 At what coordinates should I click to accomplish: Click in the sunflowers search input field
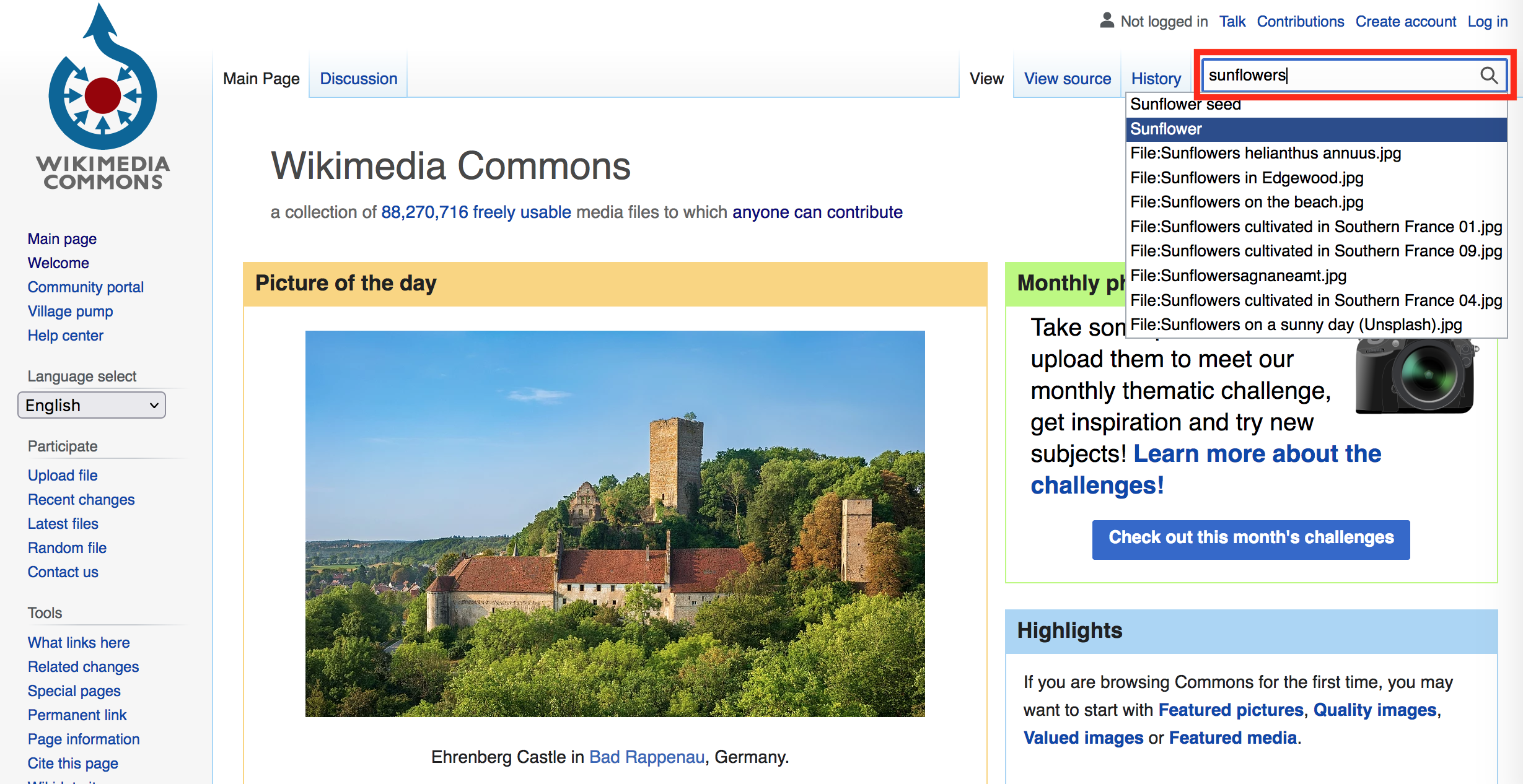[x=1340, y=76]
